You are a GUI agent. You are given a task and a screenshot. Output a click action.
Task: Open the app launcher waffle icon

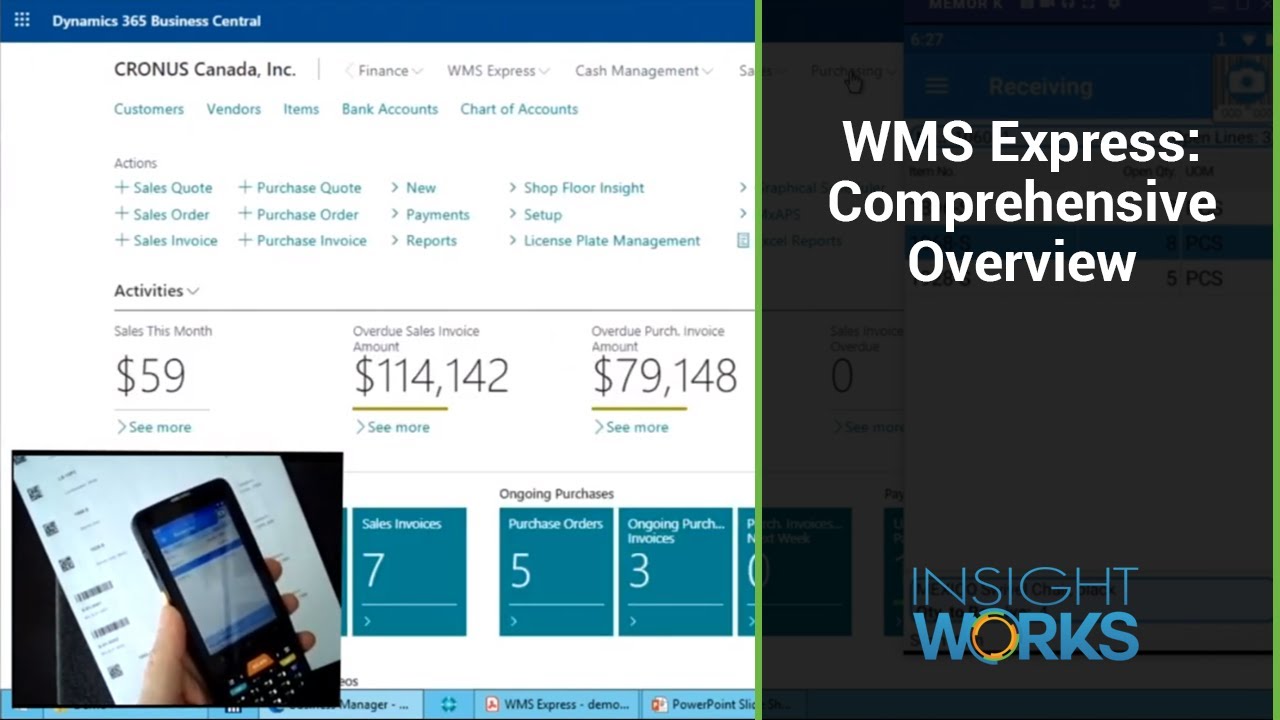click(22, 20)
